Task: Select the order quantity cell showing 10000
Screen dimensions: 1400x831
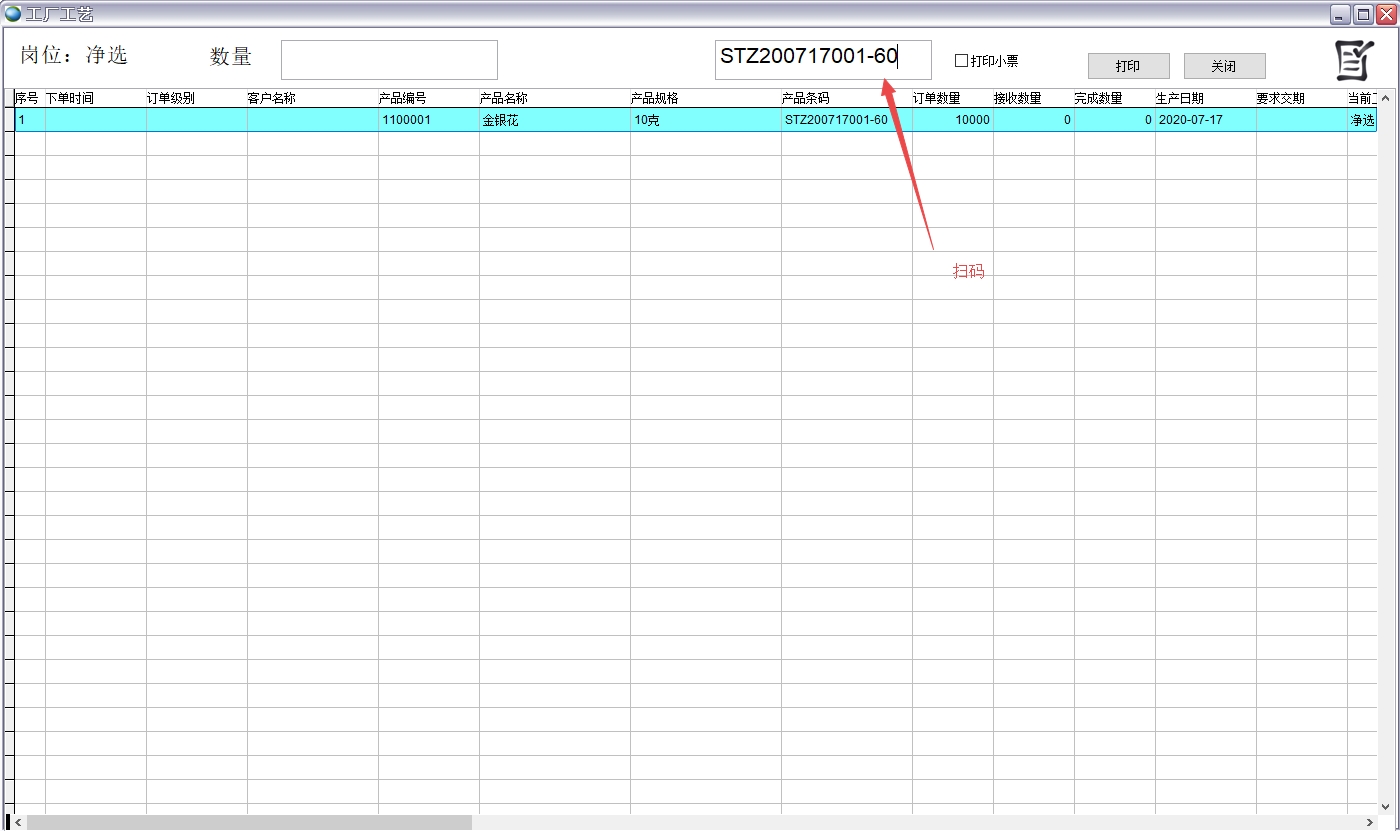Action: 951,120
